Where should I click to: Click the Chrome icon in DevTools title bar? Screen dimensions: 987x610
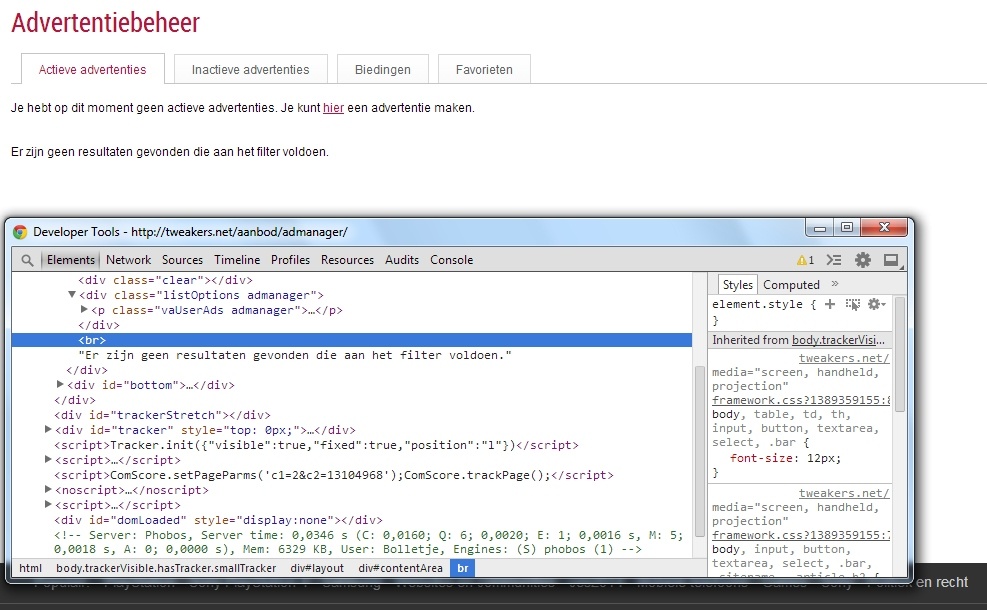click(x=20, y=232)
